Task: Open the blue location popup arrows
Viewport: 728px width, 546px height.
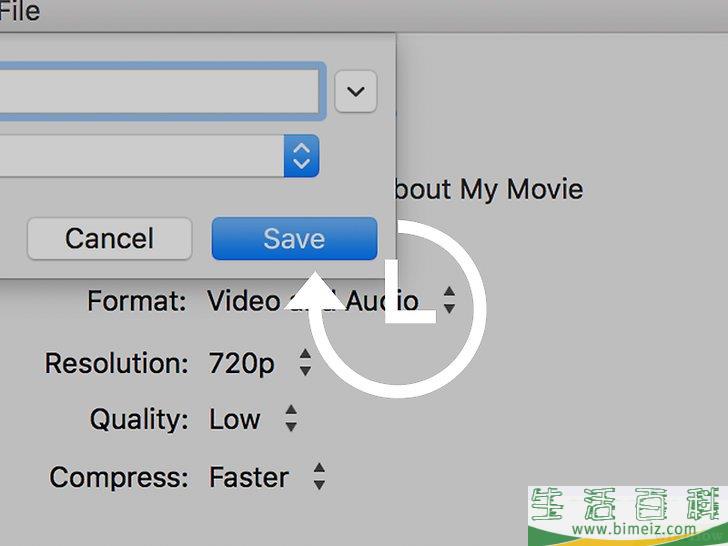Action: (x=301, y=156)
